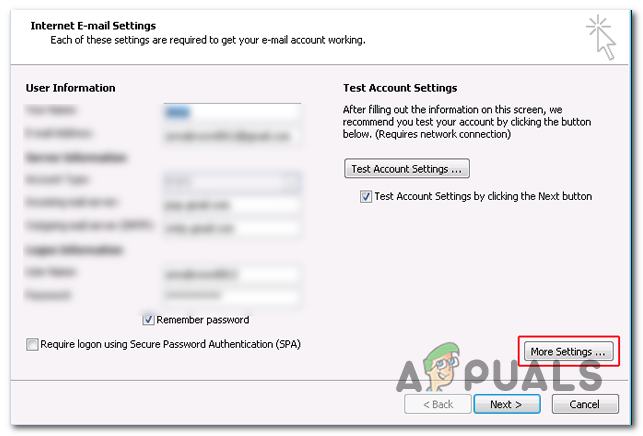Image resolution: width=643 pixels, height=436 pixels.
Task: Click the blurred password input field
Action: click(232, 296)
